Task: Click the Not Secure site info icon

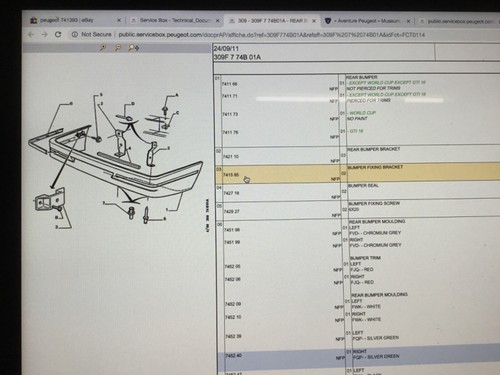Action: (x=75, y=34)
